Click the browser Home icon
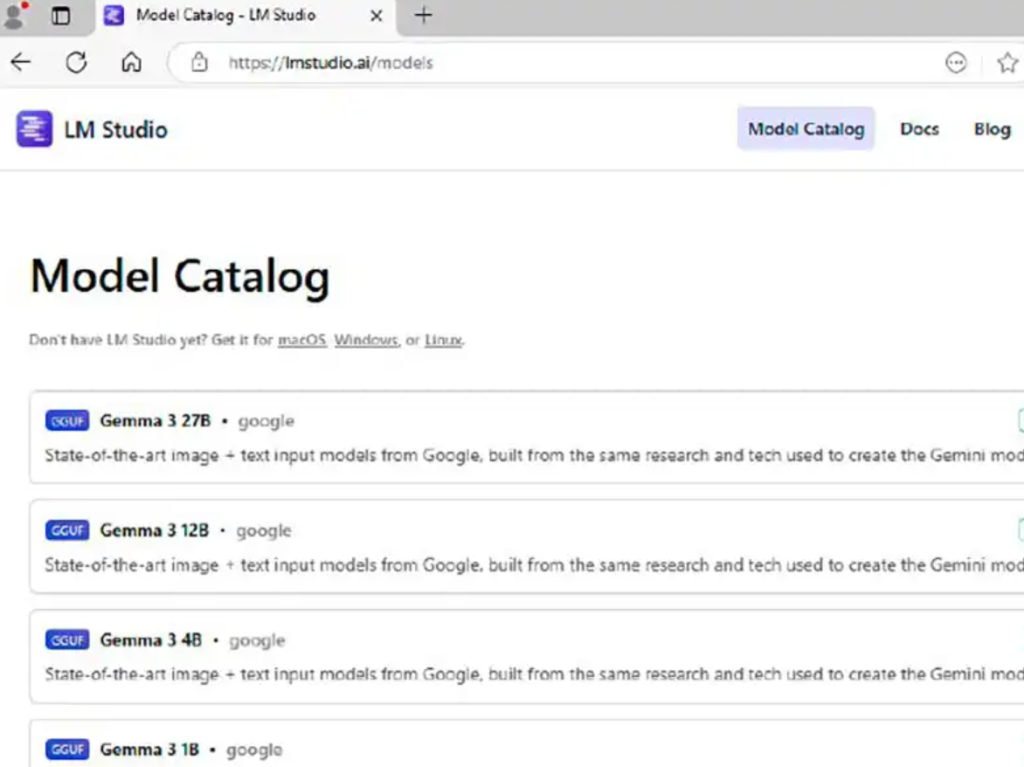 tap(131, 63)
